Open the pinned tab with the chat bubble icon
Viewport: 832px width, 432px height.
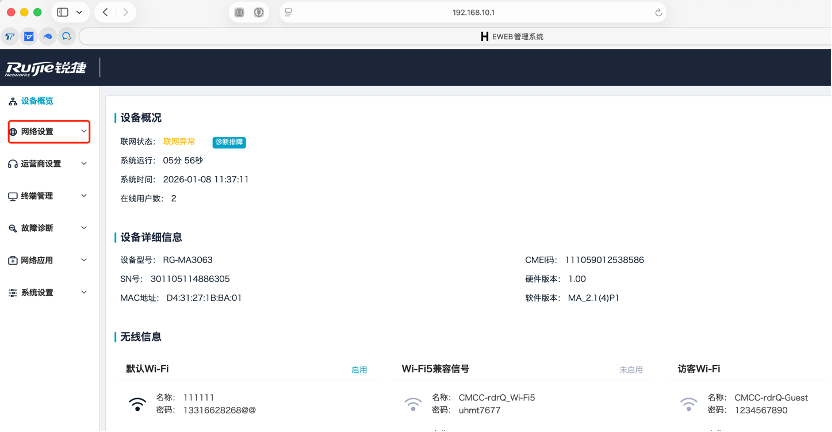pos(66,37)
